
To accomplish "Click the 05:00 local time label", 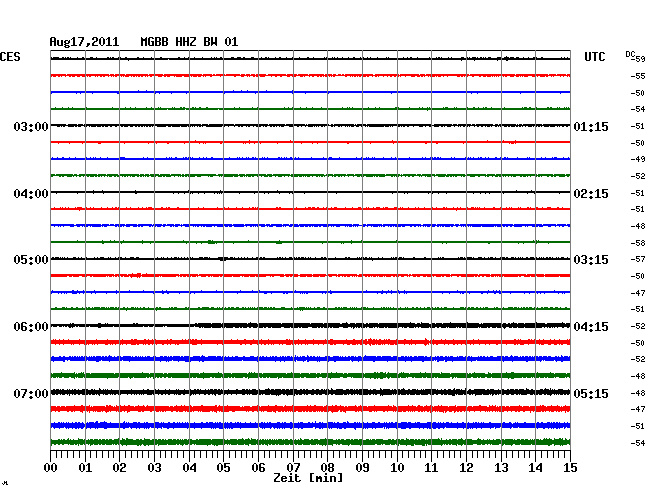I will point(31,260).
